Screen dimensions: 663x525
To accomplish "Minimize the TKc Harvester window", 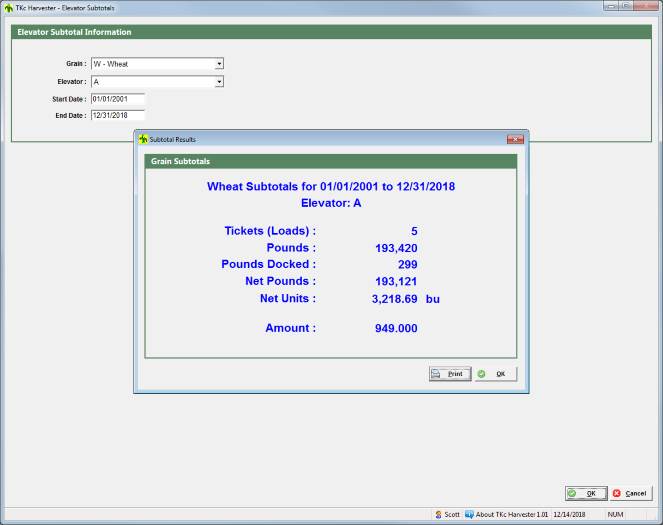I will click(x=610, y=6).
